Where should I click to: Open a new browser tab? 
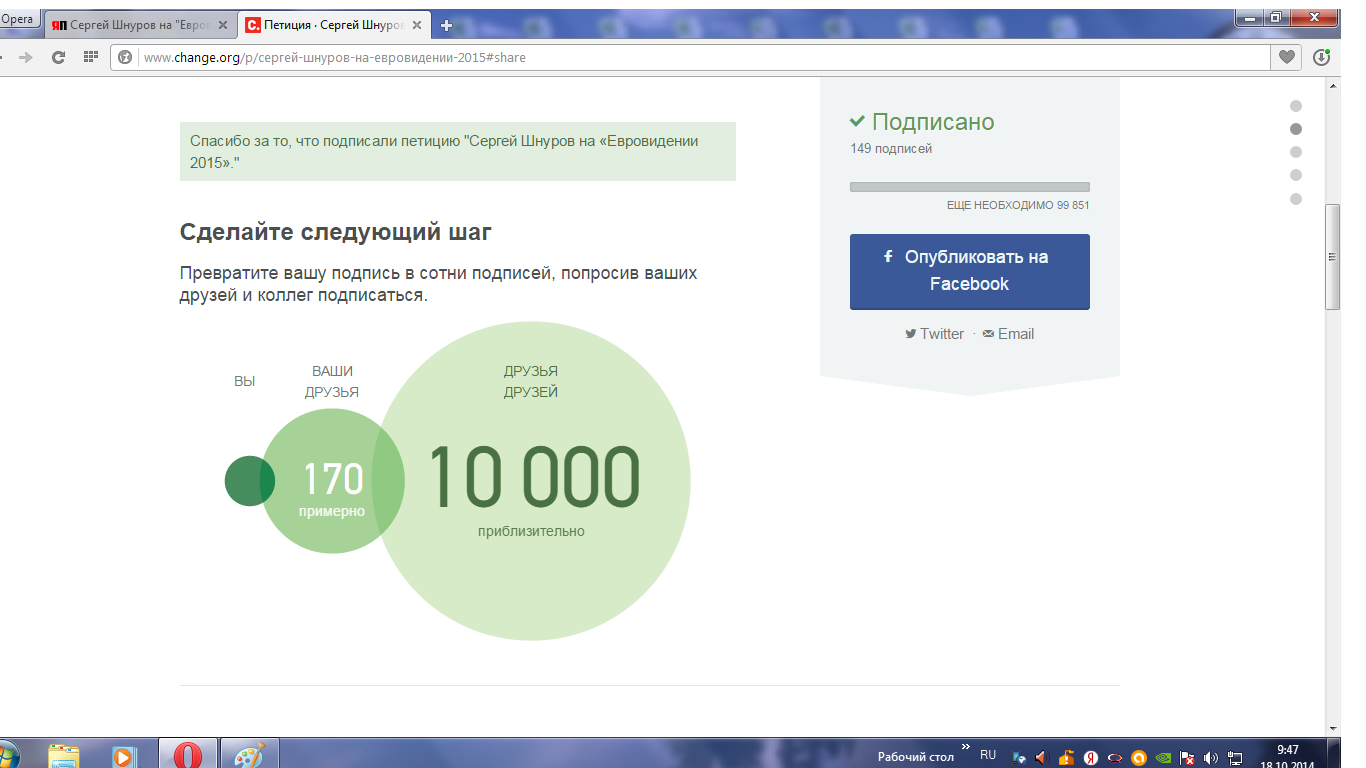[446, 26]
